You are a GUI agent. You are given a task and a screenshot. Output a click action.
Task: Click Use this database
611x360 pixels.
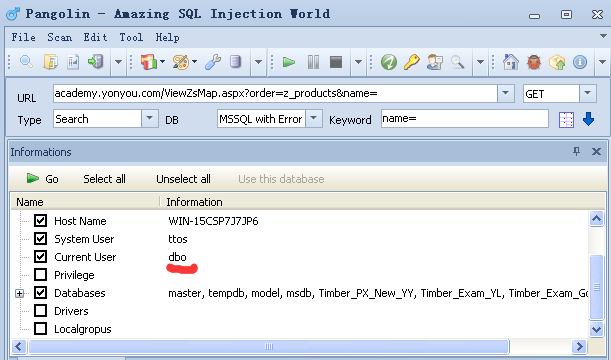281,179
